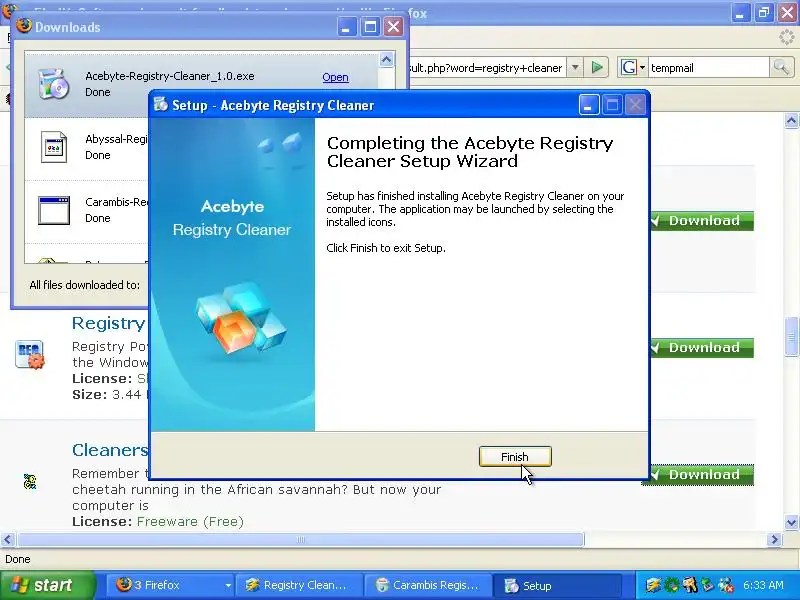Click the horizontal scrollbar thumb in Firefox
Image resolution: width=800 pixels, height=600 pixels.
[x=300, y=539]
